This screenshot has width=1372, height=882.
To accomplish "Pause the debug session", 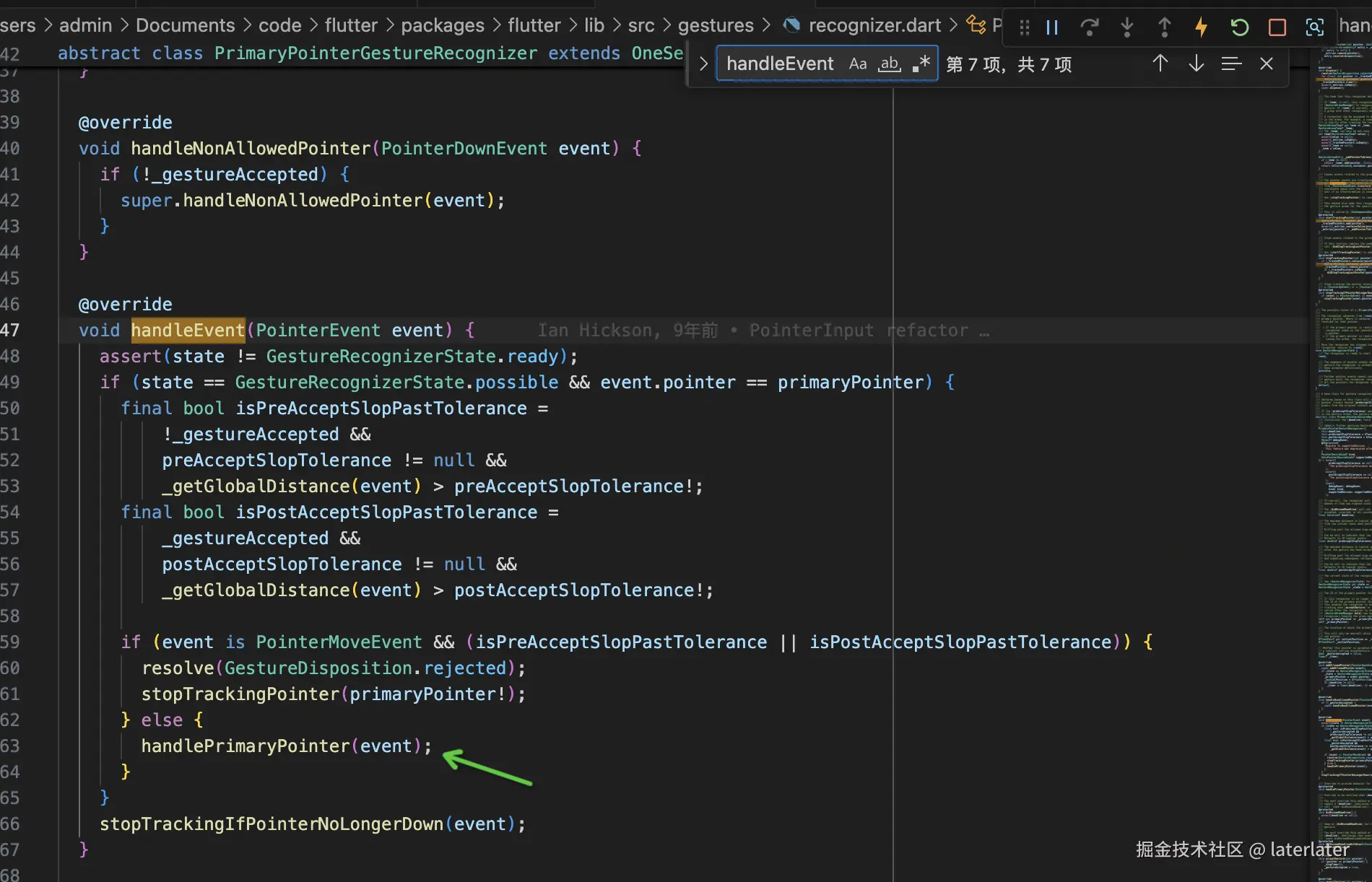I will coord(1052,27).
